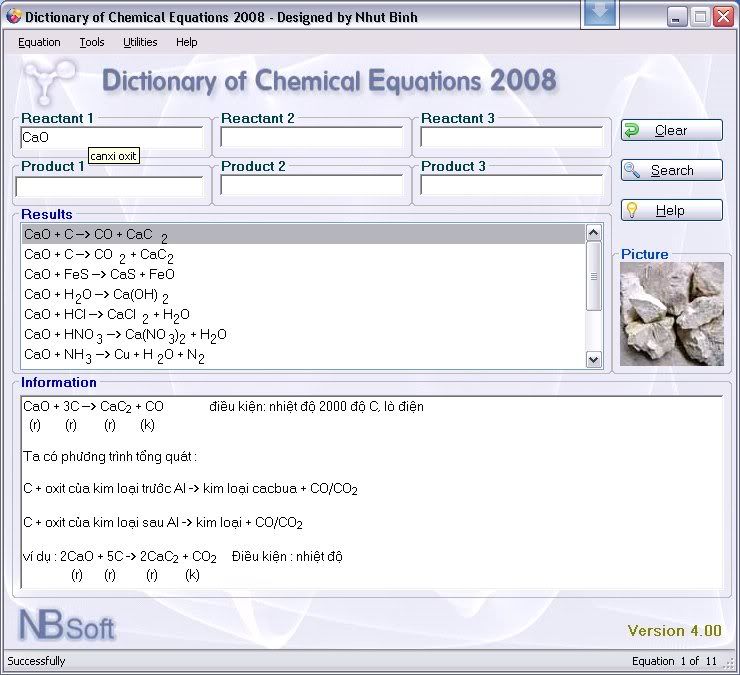This screenshot has width=740, height=675.
Task: Click the Product 3 input field
Action: [512, 185]
